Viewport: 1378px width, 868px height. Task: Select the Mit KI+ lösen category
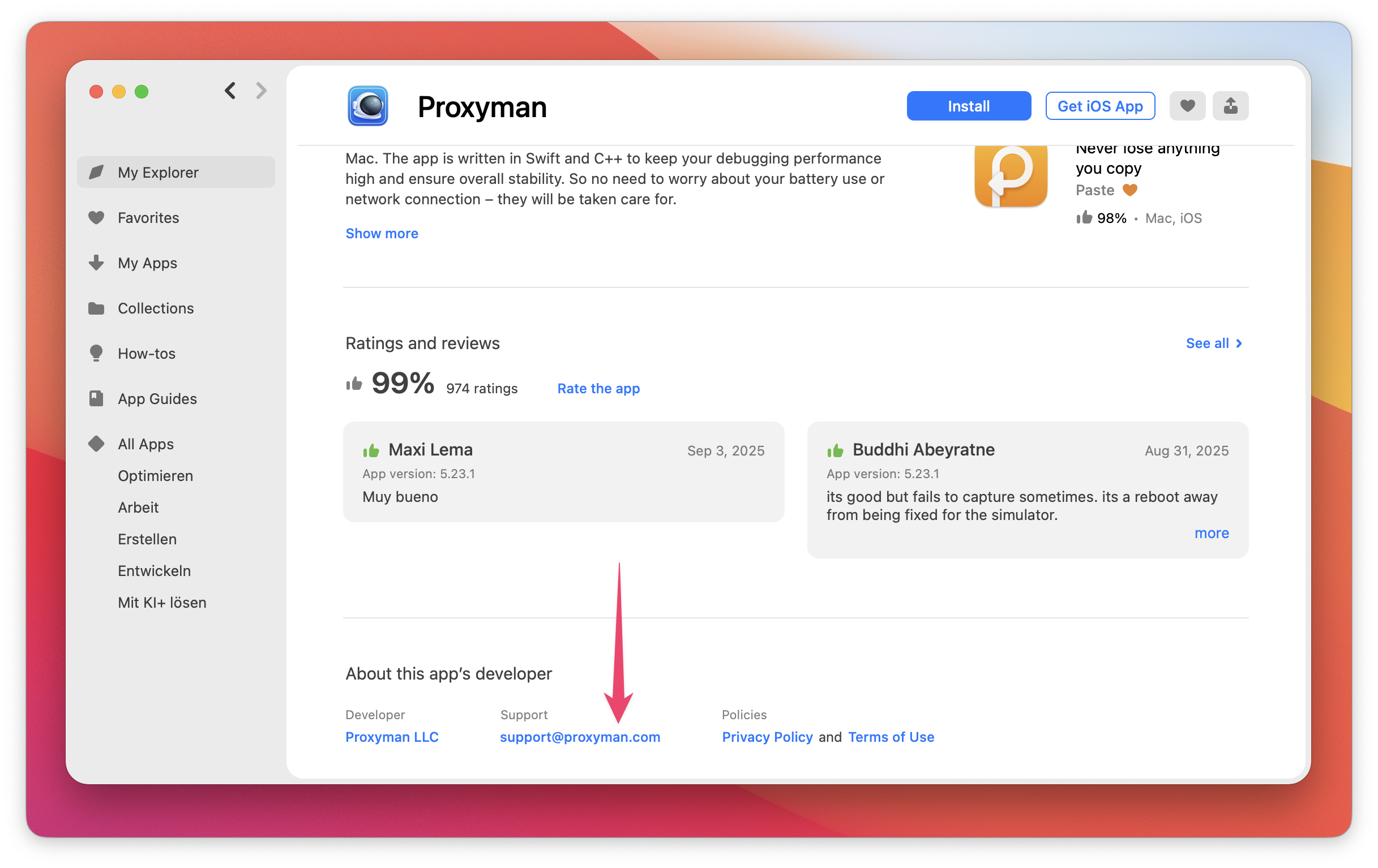pyautogui.click(x=162, y=603)
